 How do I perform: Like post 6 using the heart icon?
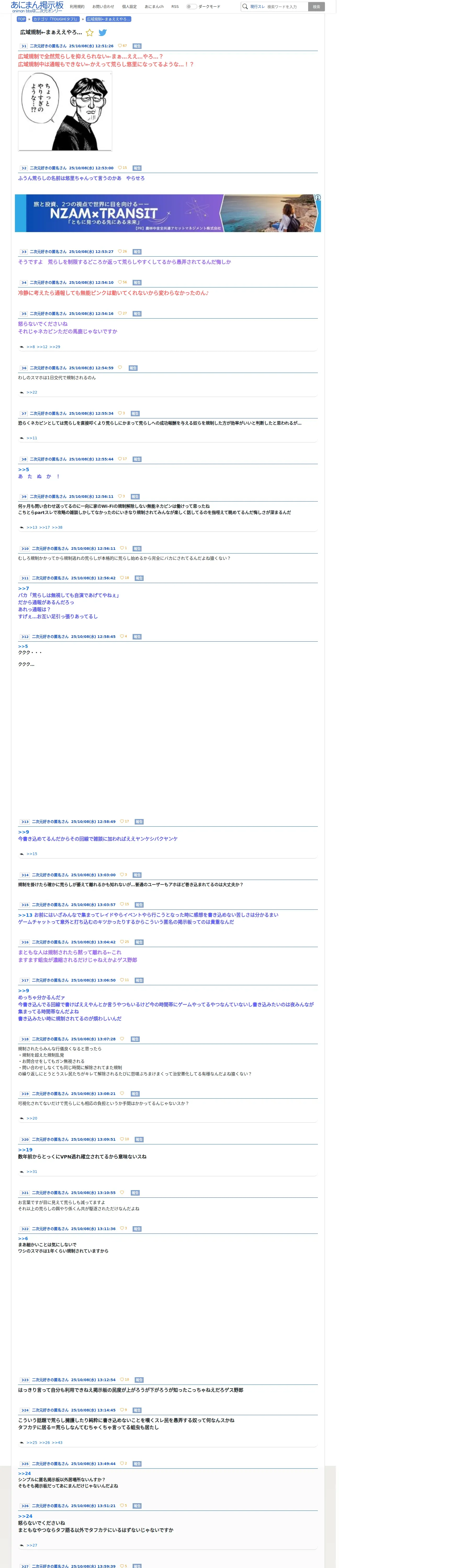point(120,368)
